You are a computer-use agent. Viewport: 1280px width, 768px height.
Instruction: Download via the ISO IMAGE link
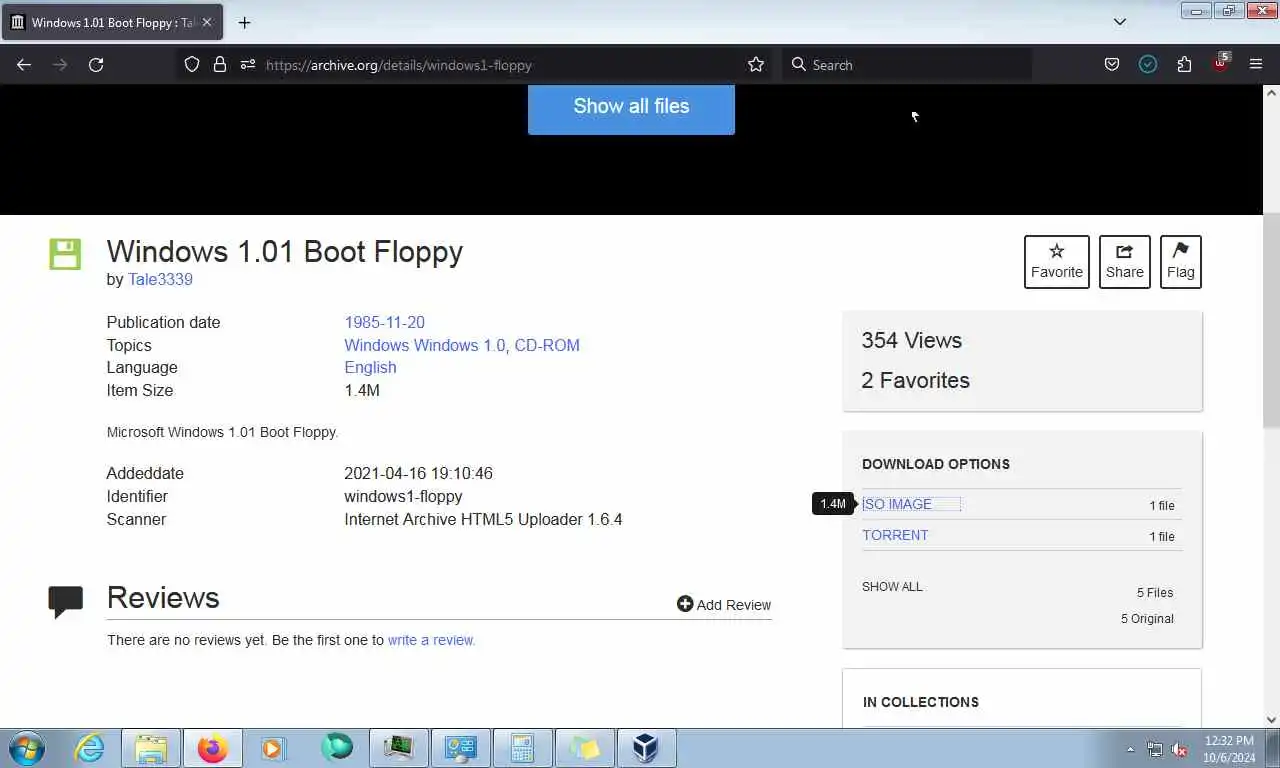click(897, 504)
